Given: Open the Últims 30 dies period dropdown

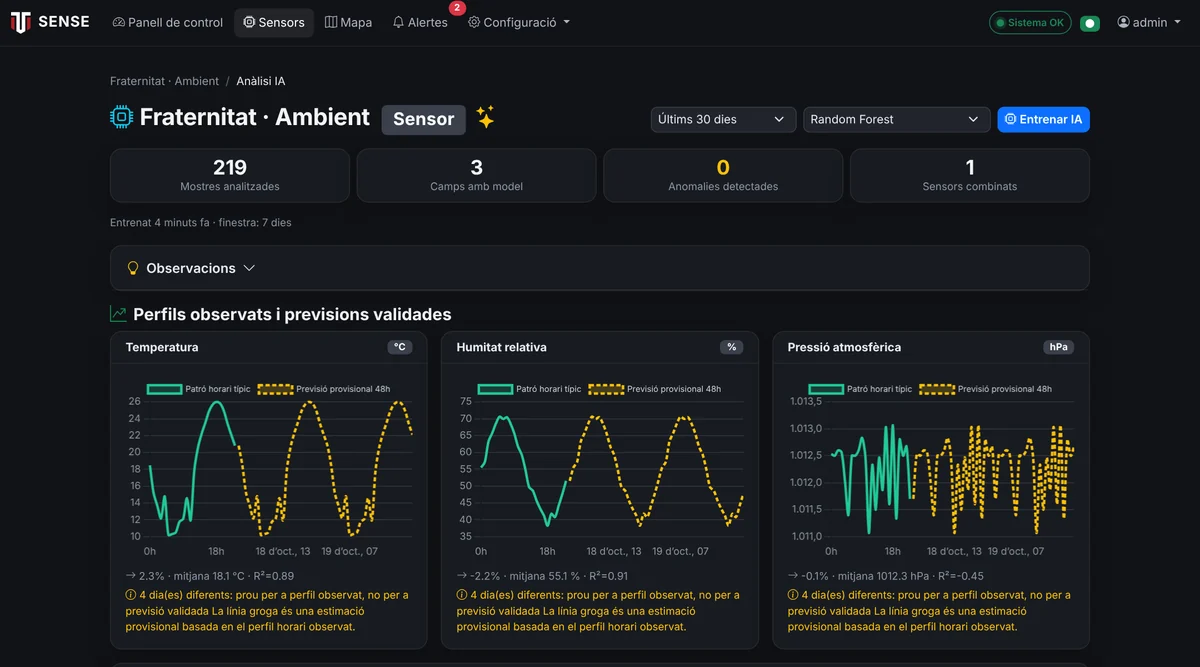Looking at the screenshot, I should 723,119.
